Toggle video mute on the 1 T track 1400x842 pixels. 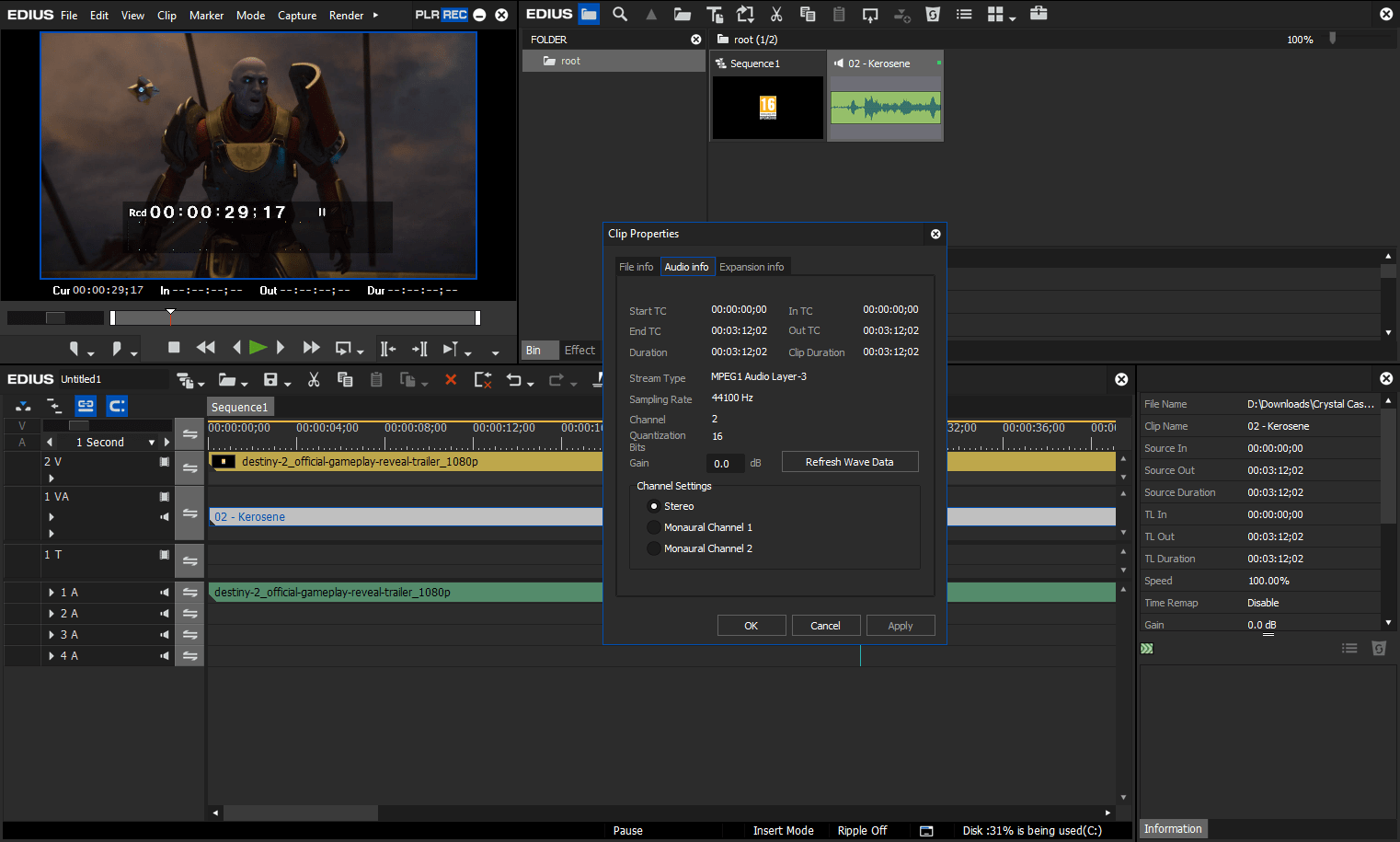coord(165,555)
